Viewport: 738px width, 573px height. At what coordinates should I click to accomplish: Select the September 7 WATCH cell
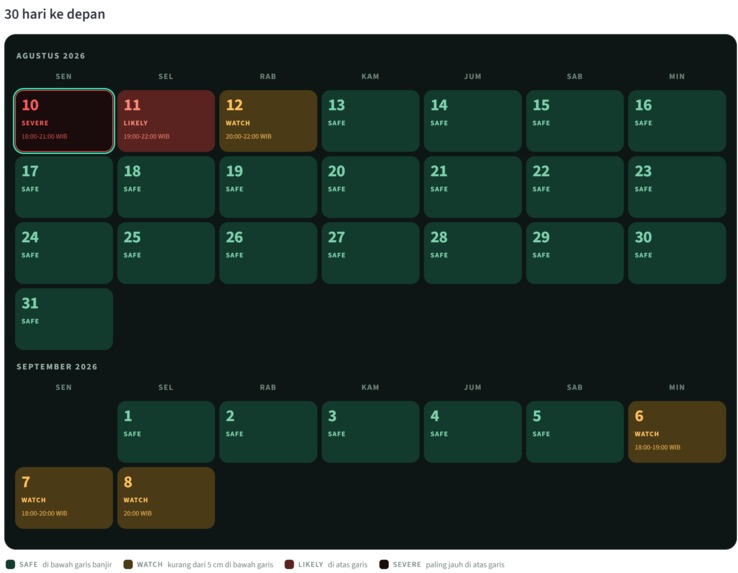[x=64, y=498]
